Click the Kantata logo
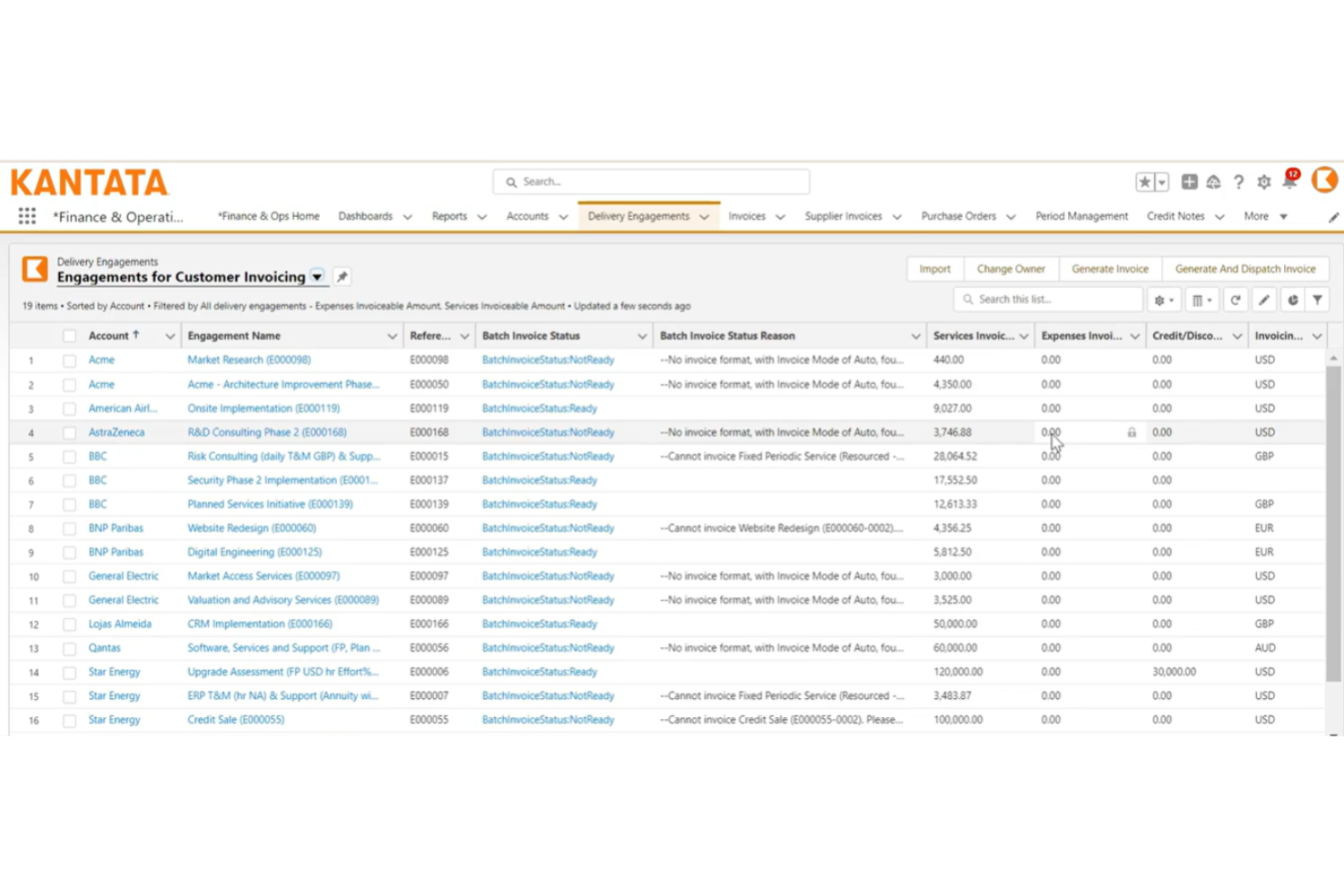Viewport: 1344px width, 896px height. pyautogui.click(x=89, y=182)
